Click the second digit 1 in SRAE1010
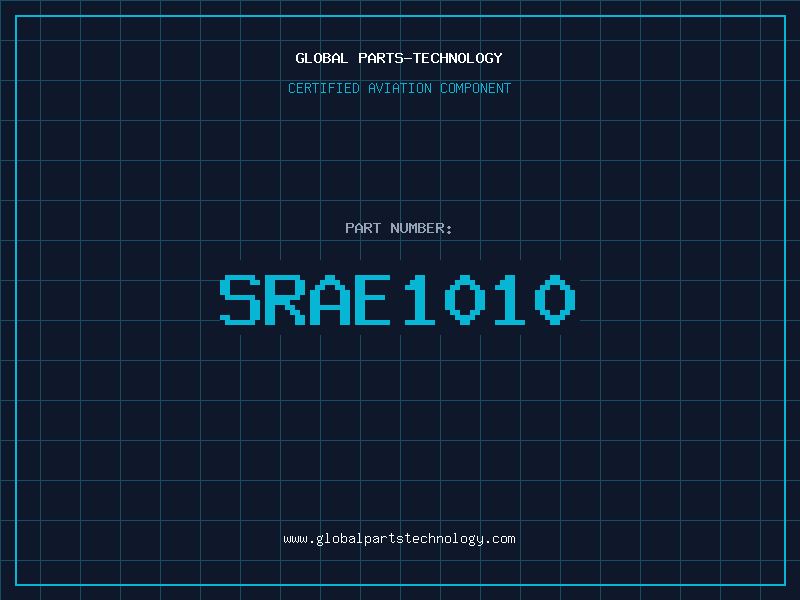The width and height of the screenshot is (800, 600). pyautogui.click(x=511, y=300)
